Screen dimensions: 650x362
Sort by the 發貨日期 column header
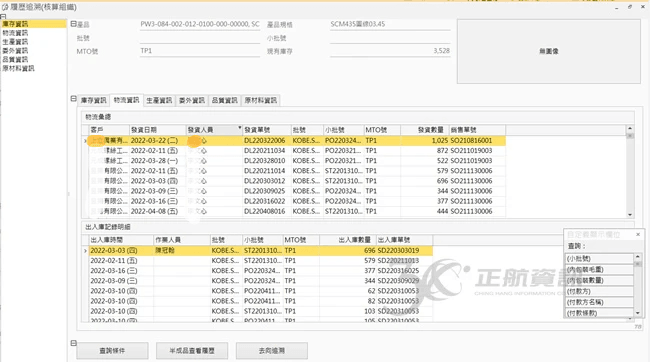click(x=158, y=130)
